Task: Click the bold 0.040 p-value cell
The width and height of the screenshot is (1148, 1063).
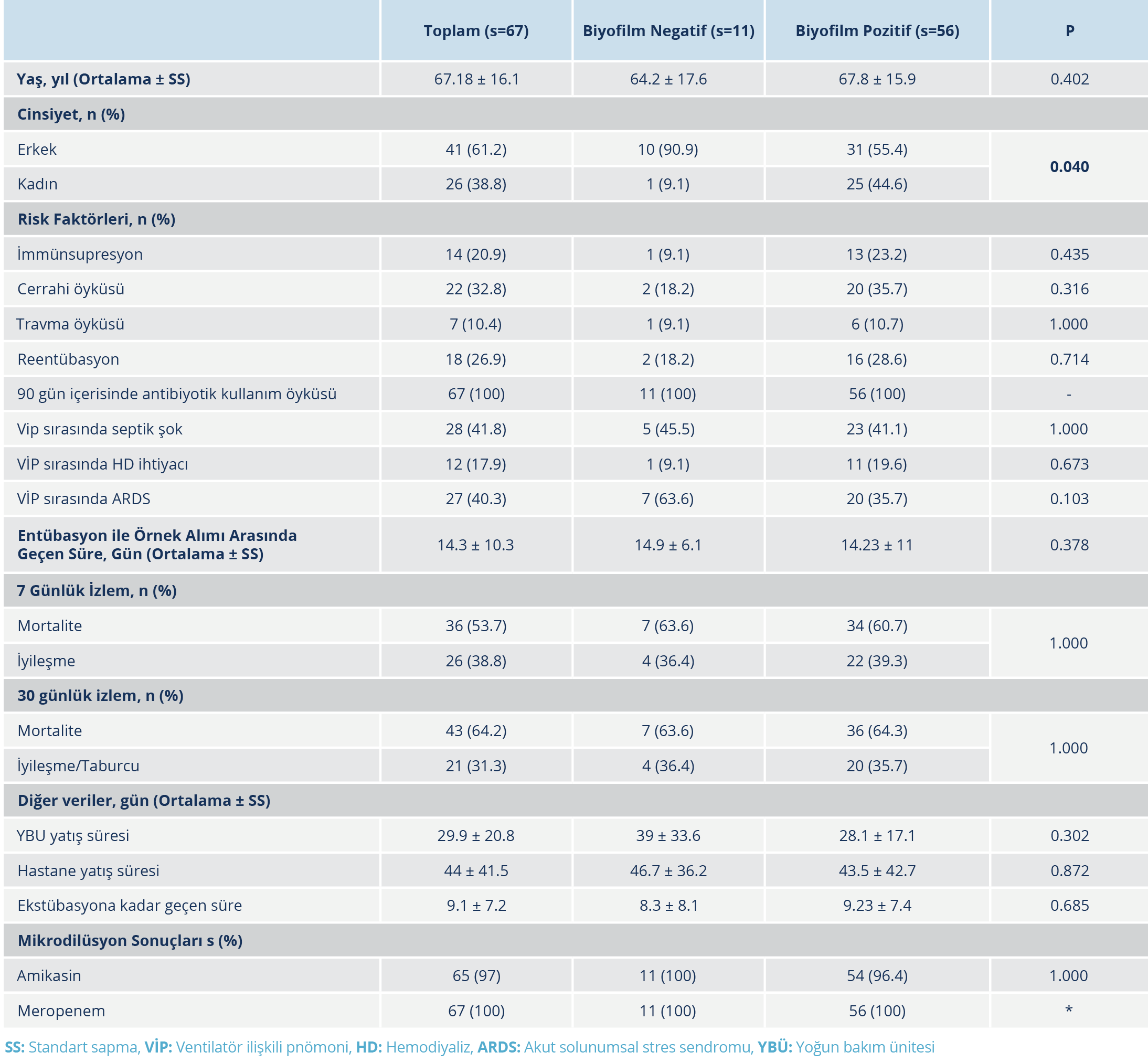Action: tap(1069, 167)
